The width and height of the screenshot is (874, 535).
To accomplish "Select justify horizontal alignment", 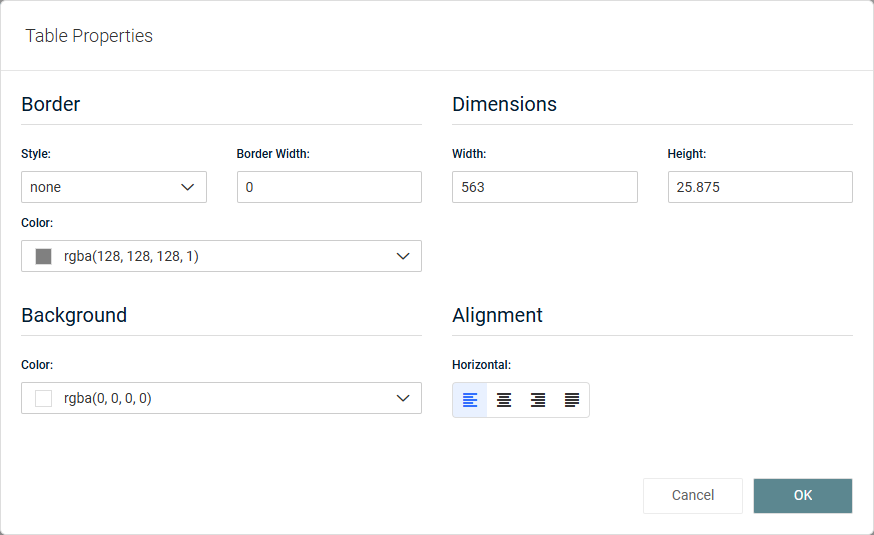I will [572, 400].
